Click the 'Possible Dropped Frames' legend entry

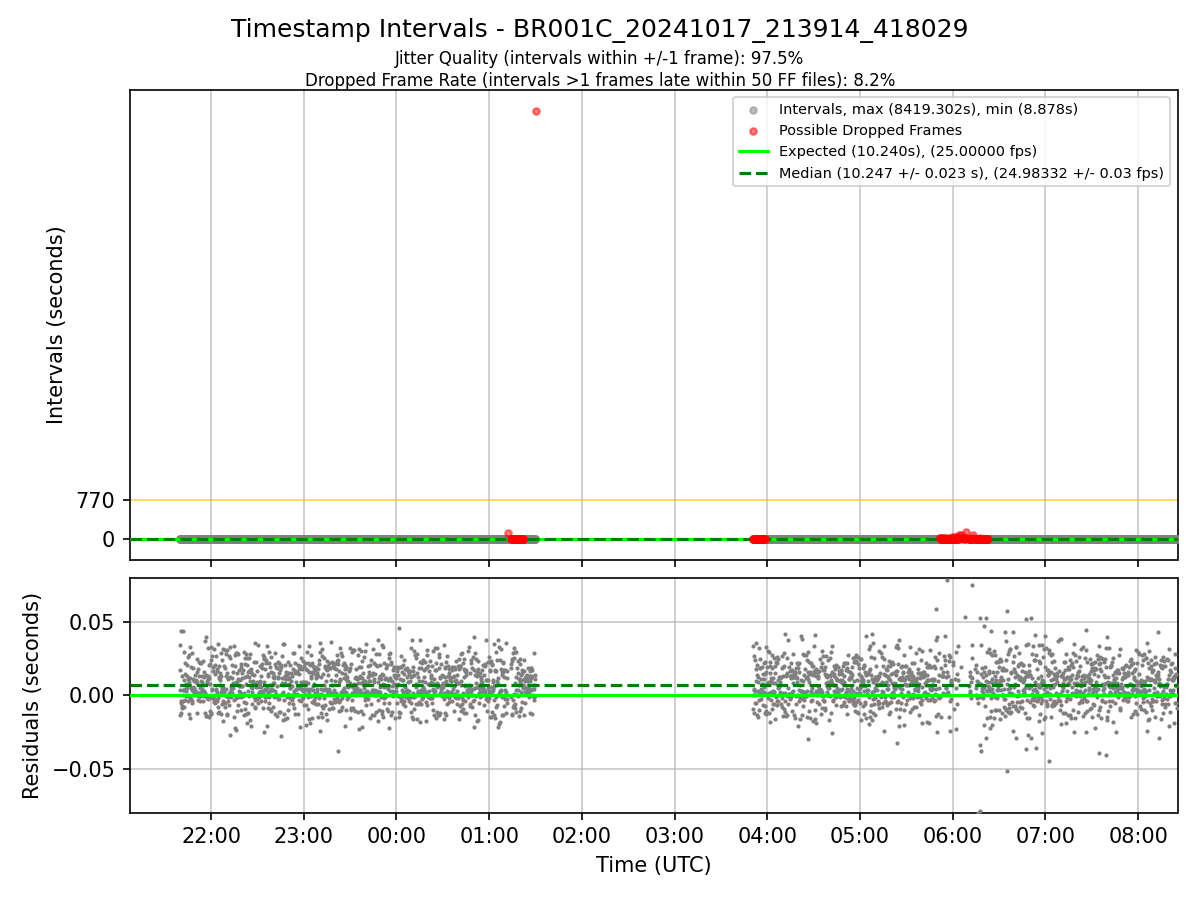(870, 130)
